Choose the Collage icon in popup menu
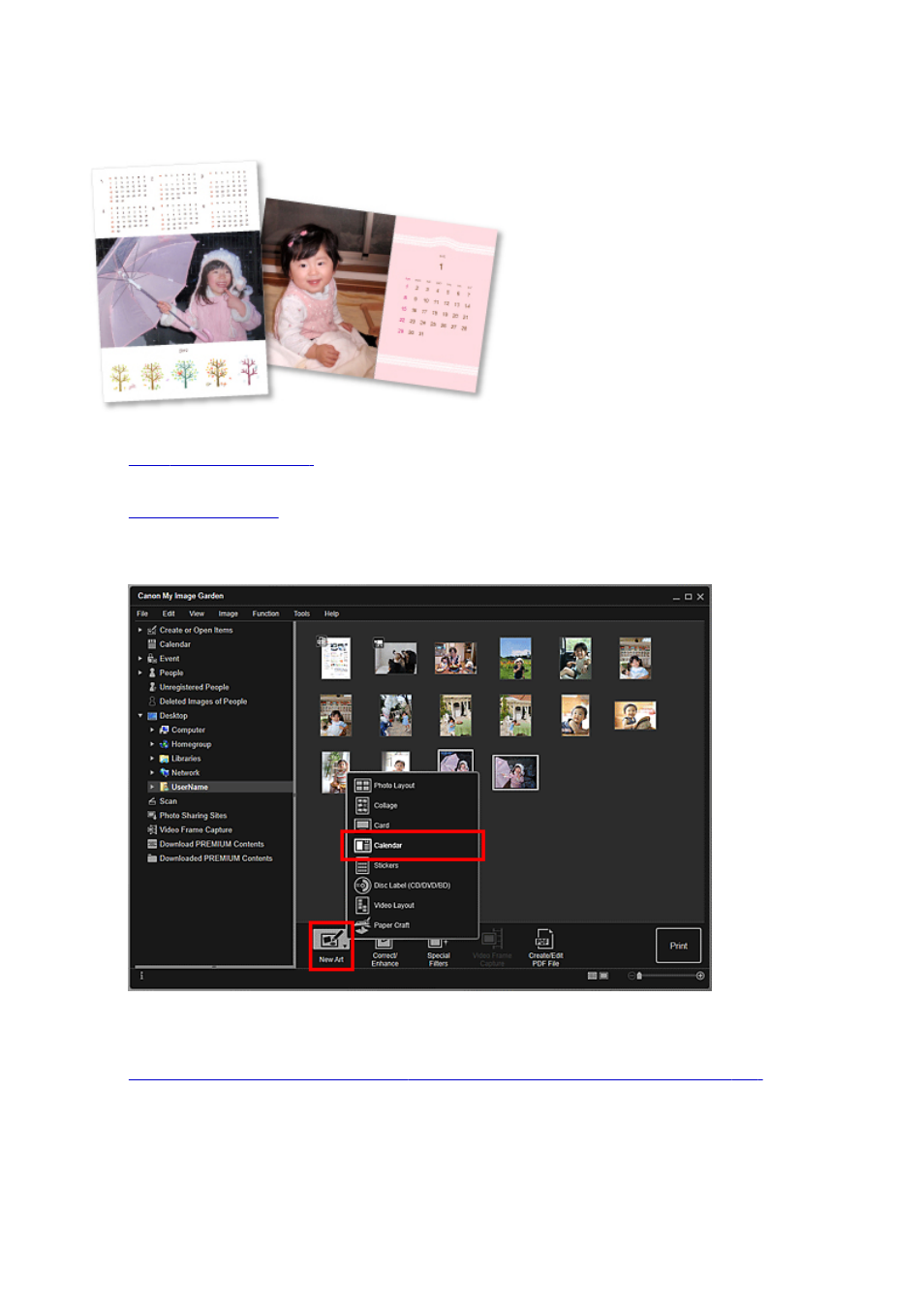 click(362, 805)
